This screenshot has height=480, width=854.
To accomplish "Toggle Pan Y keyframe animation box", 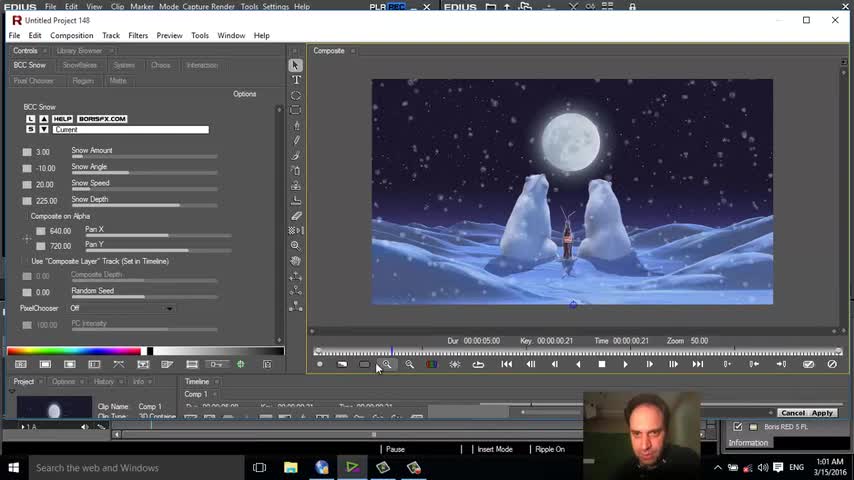I will click(40, 246).
